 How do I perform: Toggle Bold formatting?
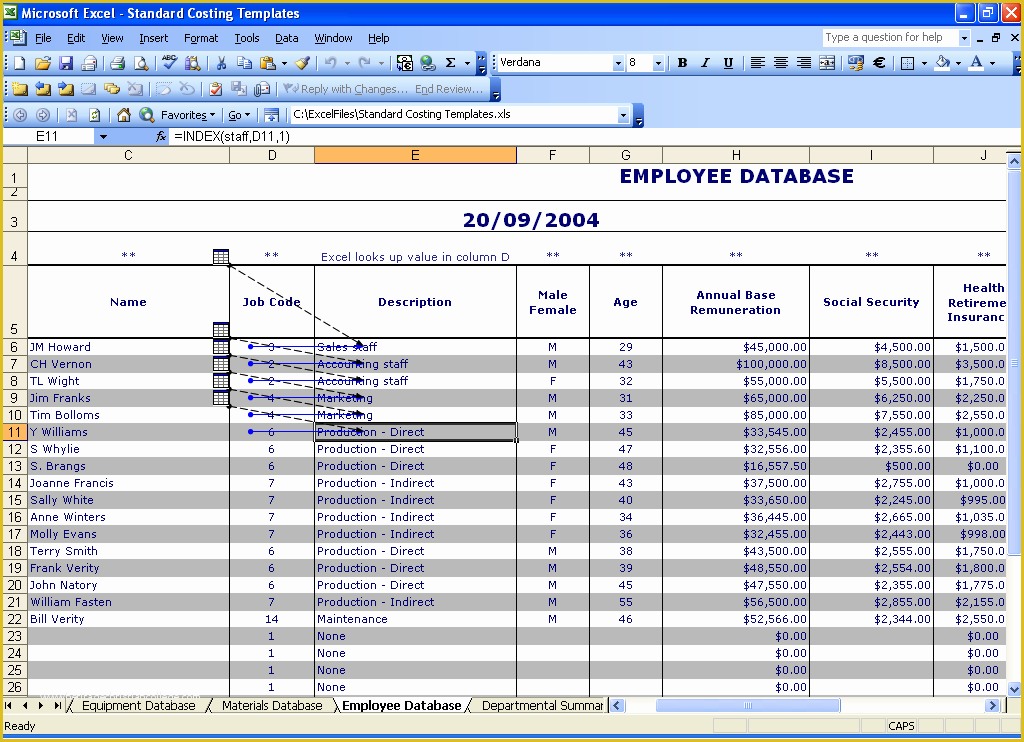pyautogui.click(x=681, y=62)
